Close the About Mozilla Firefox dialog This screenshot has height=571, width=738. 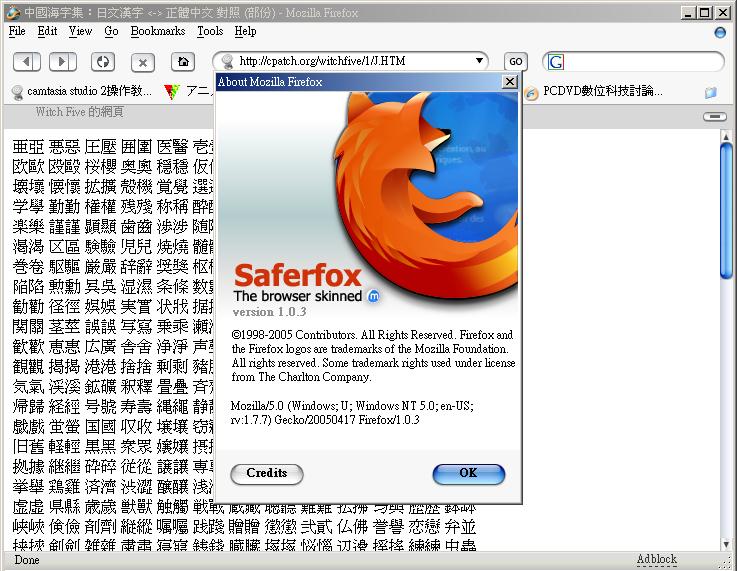pos(510,82)
